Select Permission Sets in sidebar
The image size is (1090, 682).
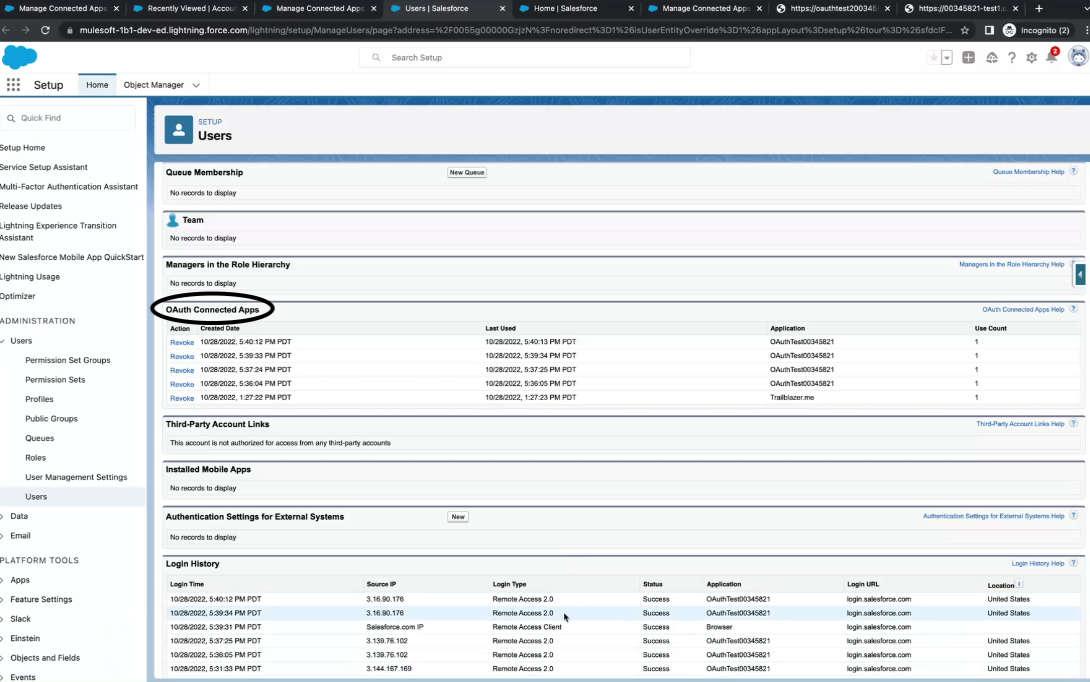point(55,380)
